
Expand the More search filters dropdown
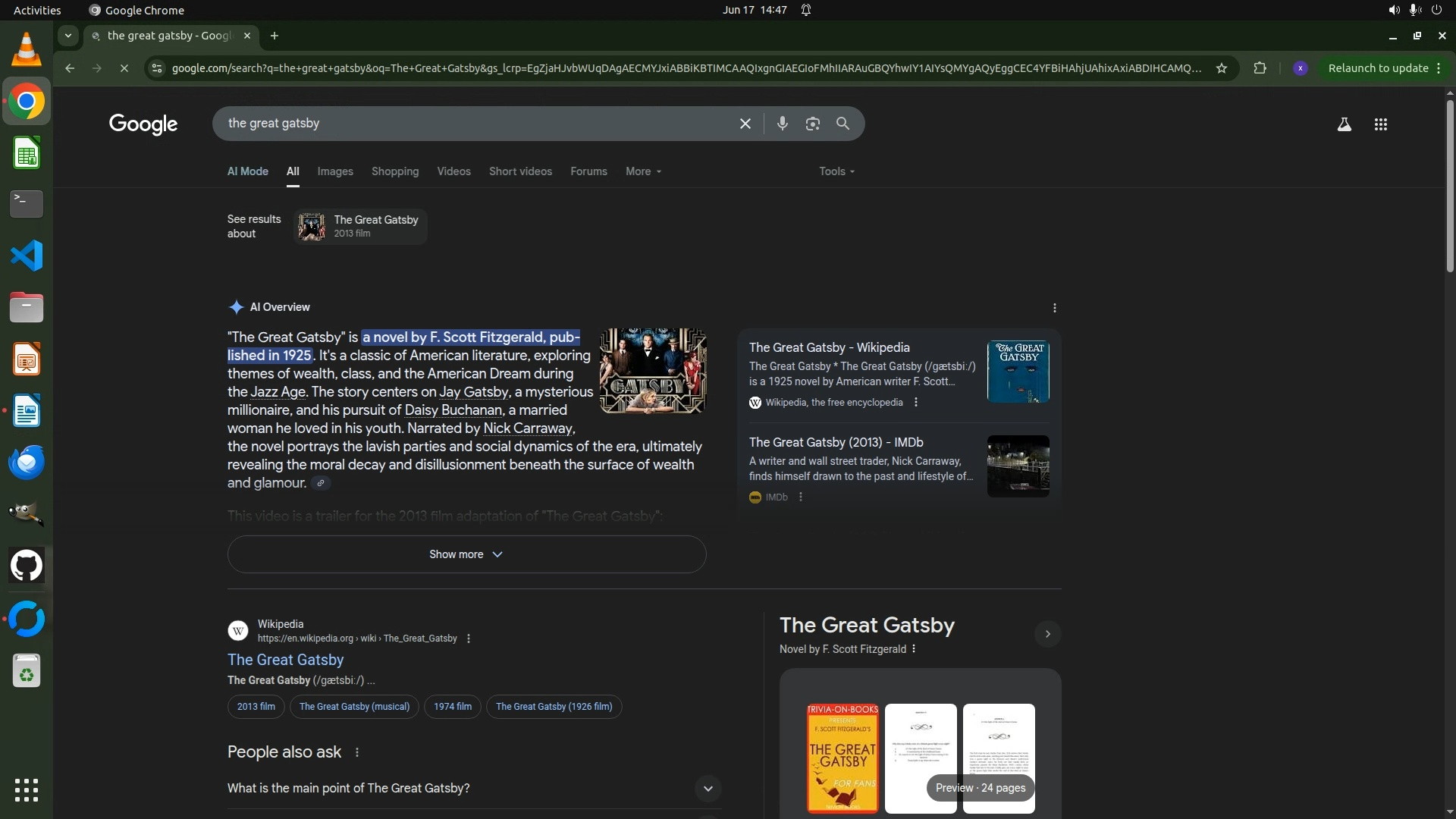pos(643,171)
